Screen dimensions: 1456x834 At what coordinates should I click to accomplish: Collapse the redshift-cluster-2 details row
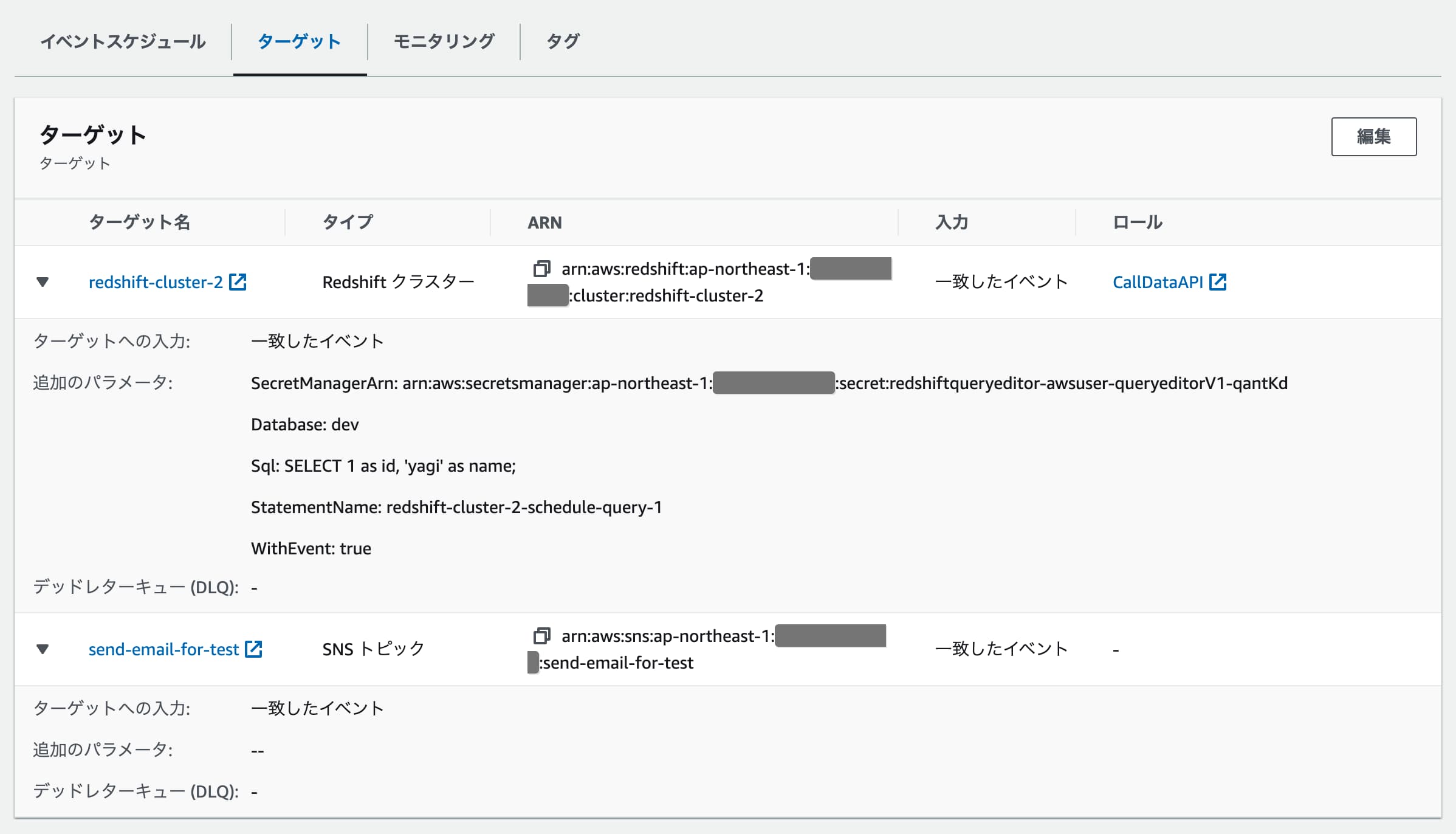pos(43,281)
